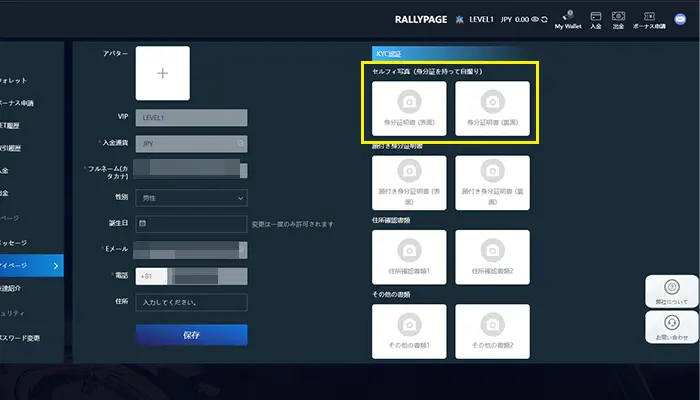Upload selfie photo 身分証明書 (裏面)

pos(492,110)
